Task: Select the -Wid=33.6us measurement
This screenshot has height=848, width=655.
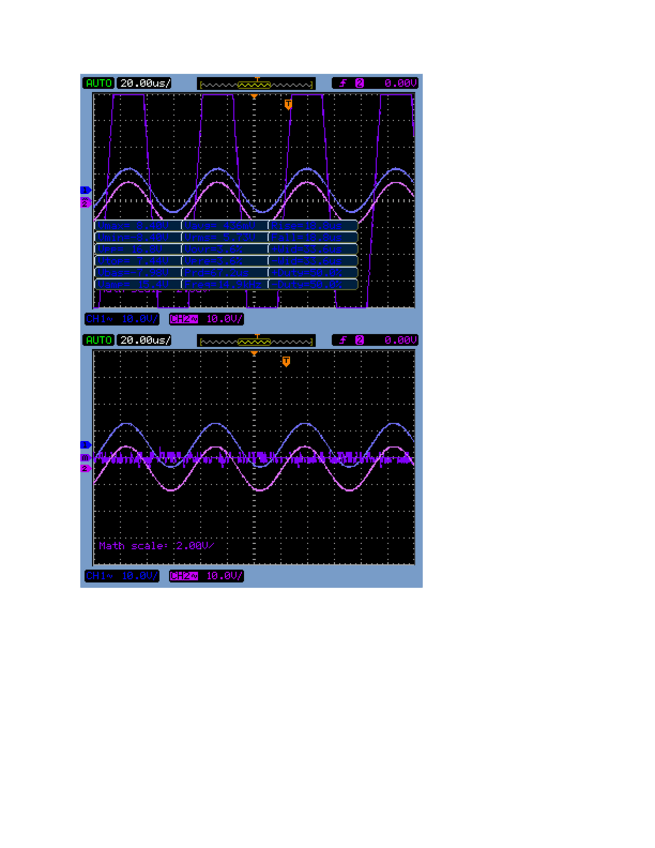Action: pyautogui.click(x=313, y=261)
